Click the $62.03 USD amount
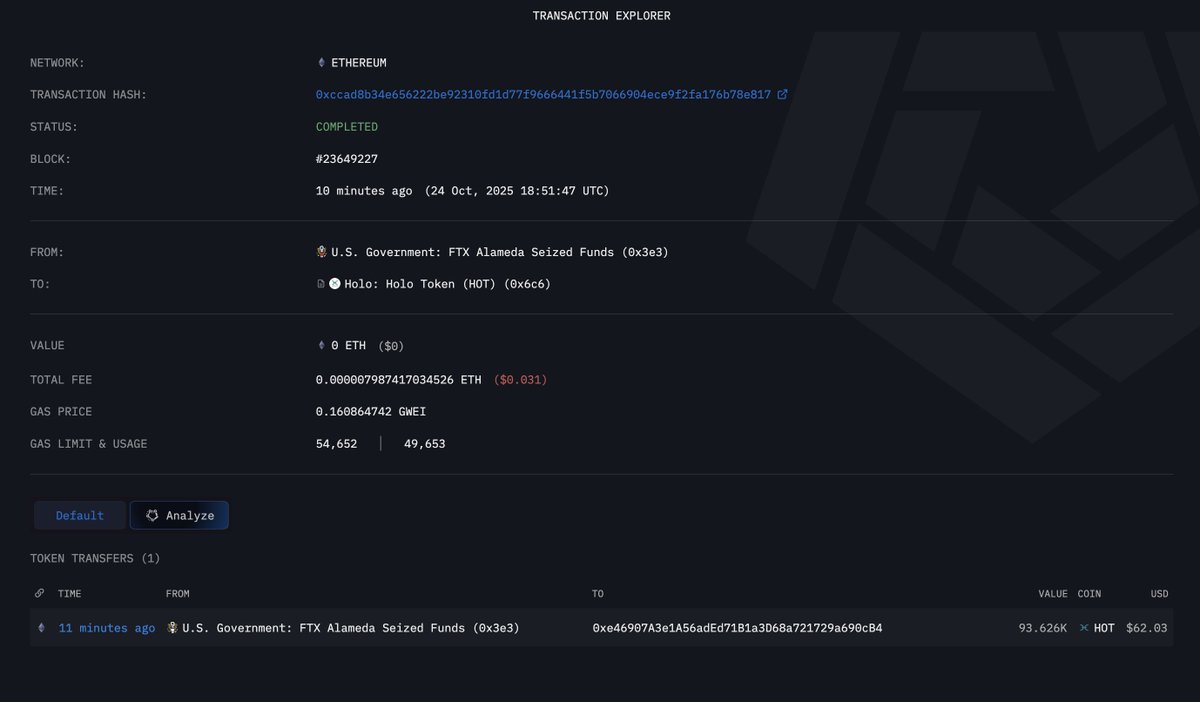 1147,628
